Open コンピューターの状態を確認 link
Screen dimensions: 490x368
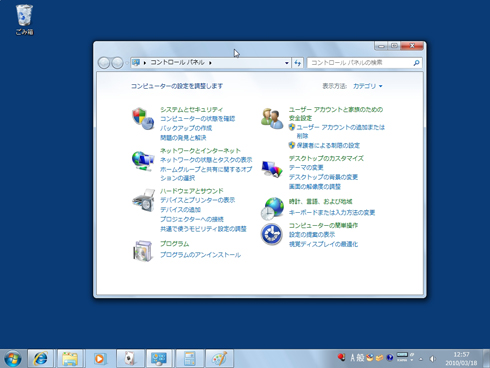(x=197, y=119)
